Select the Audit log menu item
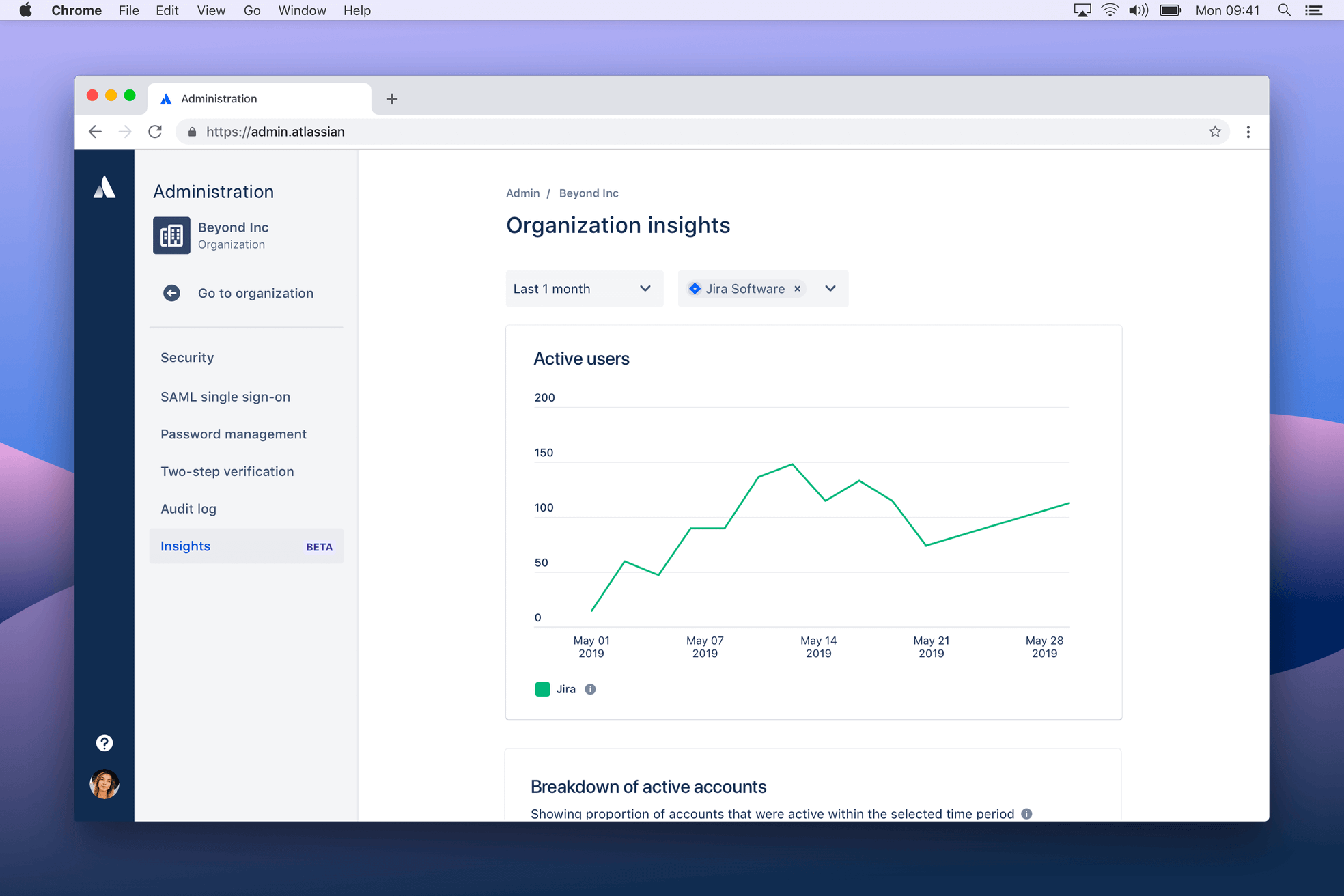The height and width of the screenshot is (896, 1344). pyautogui.click(x=189, y=508)
